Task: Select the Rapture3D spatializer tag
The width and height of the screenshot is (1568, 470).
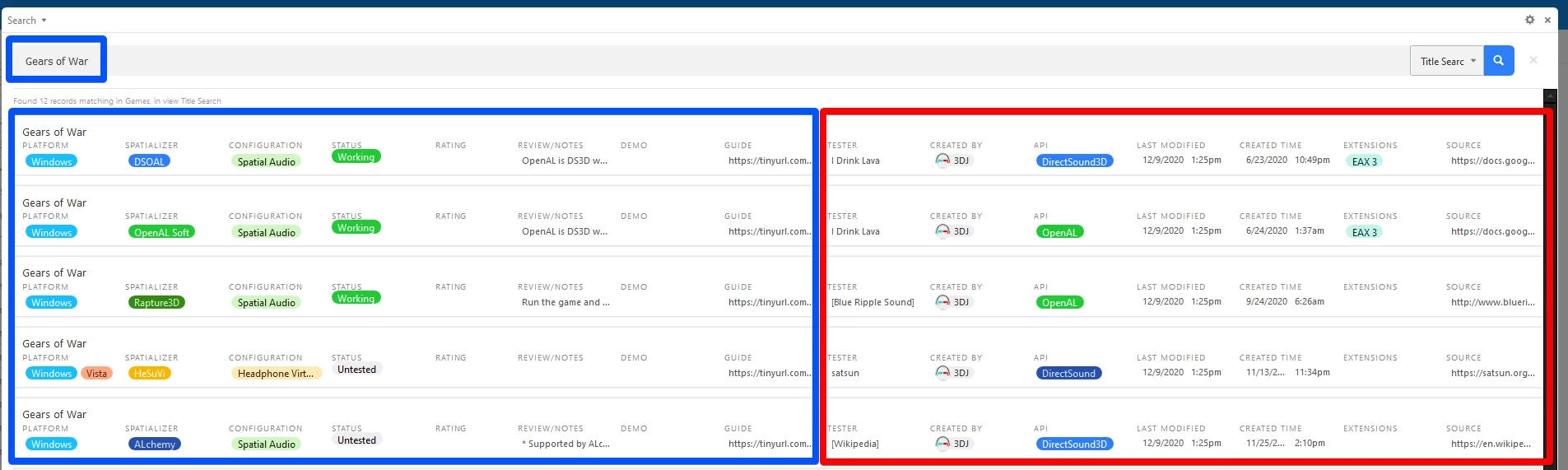Action: (x=156, y=302)
